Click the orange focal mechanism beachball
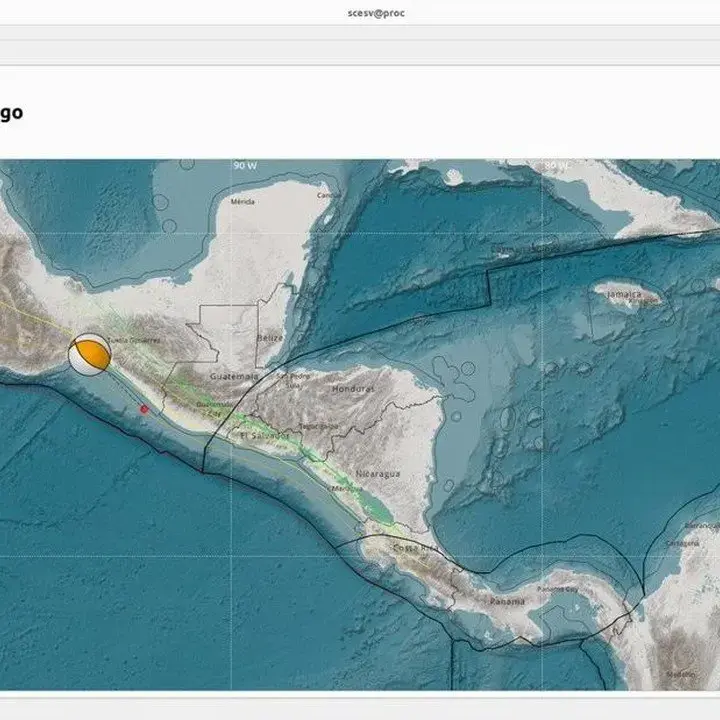 click(x=90, y=354)
